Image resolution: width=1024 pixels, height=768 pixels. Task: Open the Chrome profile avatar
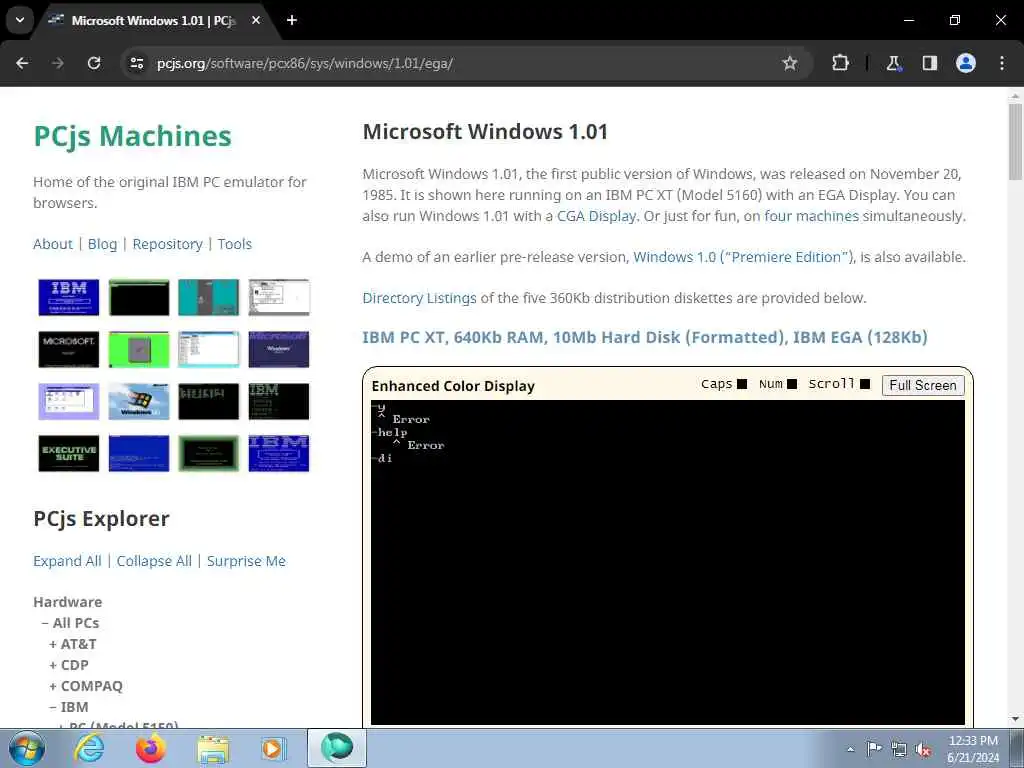point(966,63)
